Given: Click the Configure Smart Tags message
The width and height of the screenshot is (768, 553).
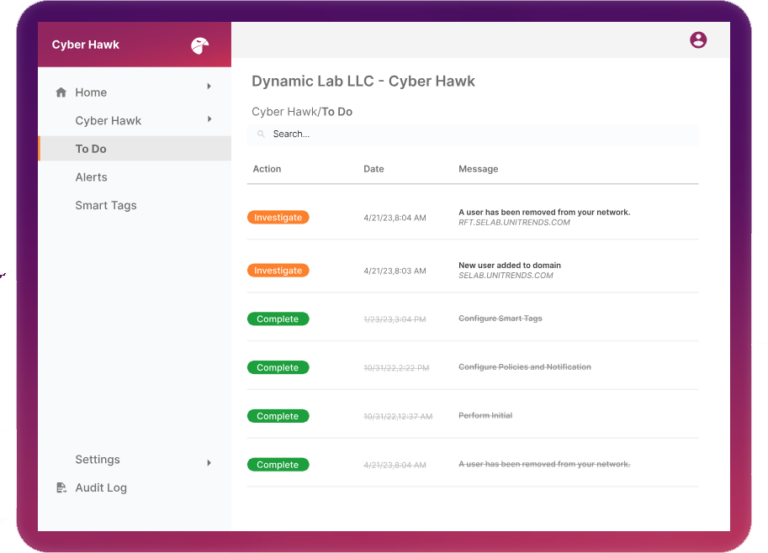Looking at the screenshot, I should [x=500, y=318].
